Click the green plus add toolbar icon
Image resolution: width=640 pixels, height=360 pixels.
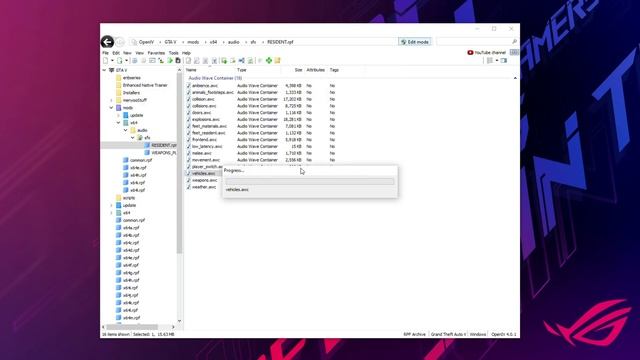(x=269, y=60)
